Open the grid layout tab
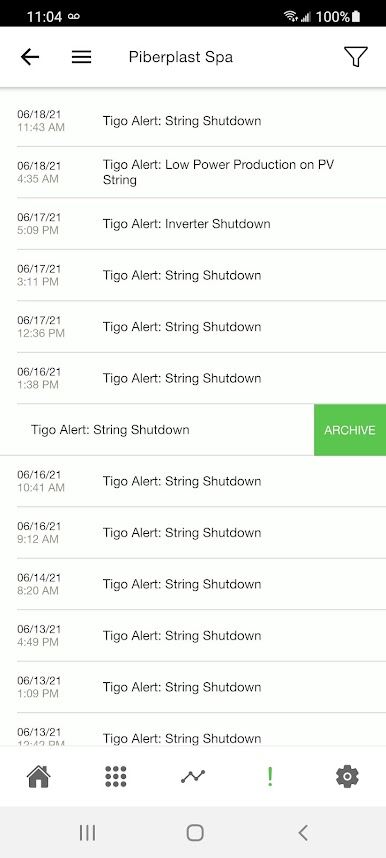 point(116,776)
